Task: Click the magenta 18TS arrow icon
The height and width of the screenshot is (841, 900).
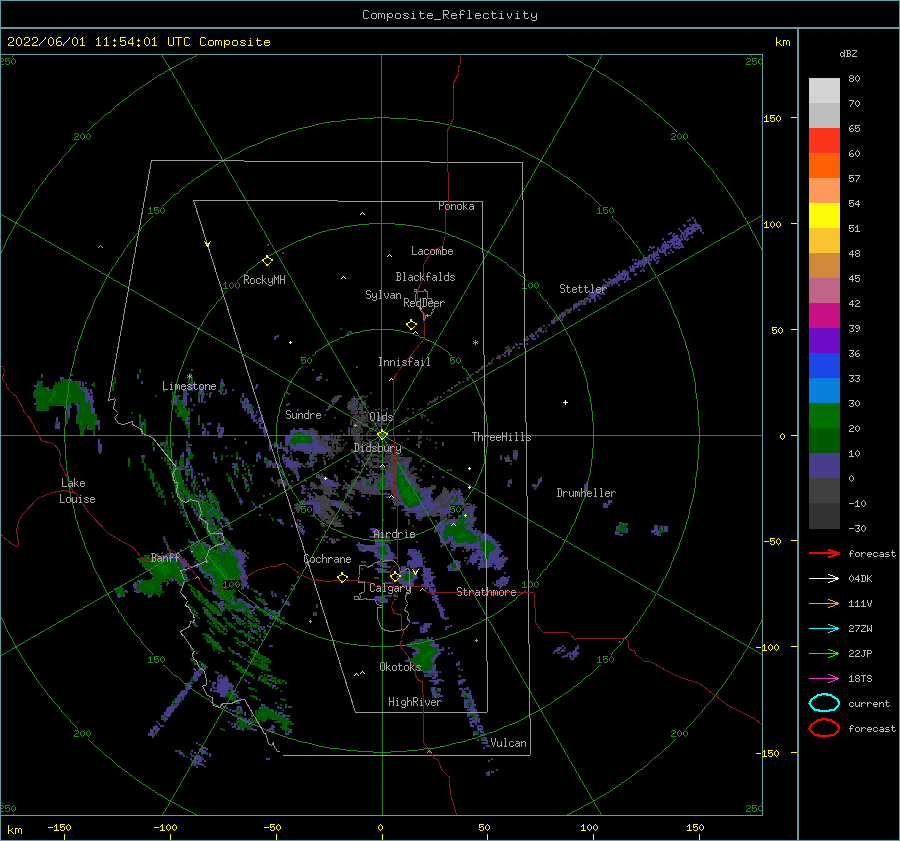Action: click(824, 679)
